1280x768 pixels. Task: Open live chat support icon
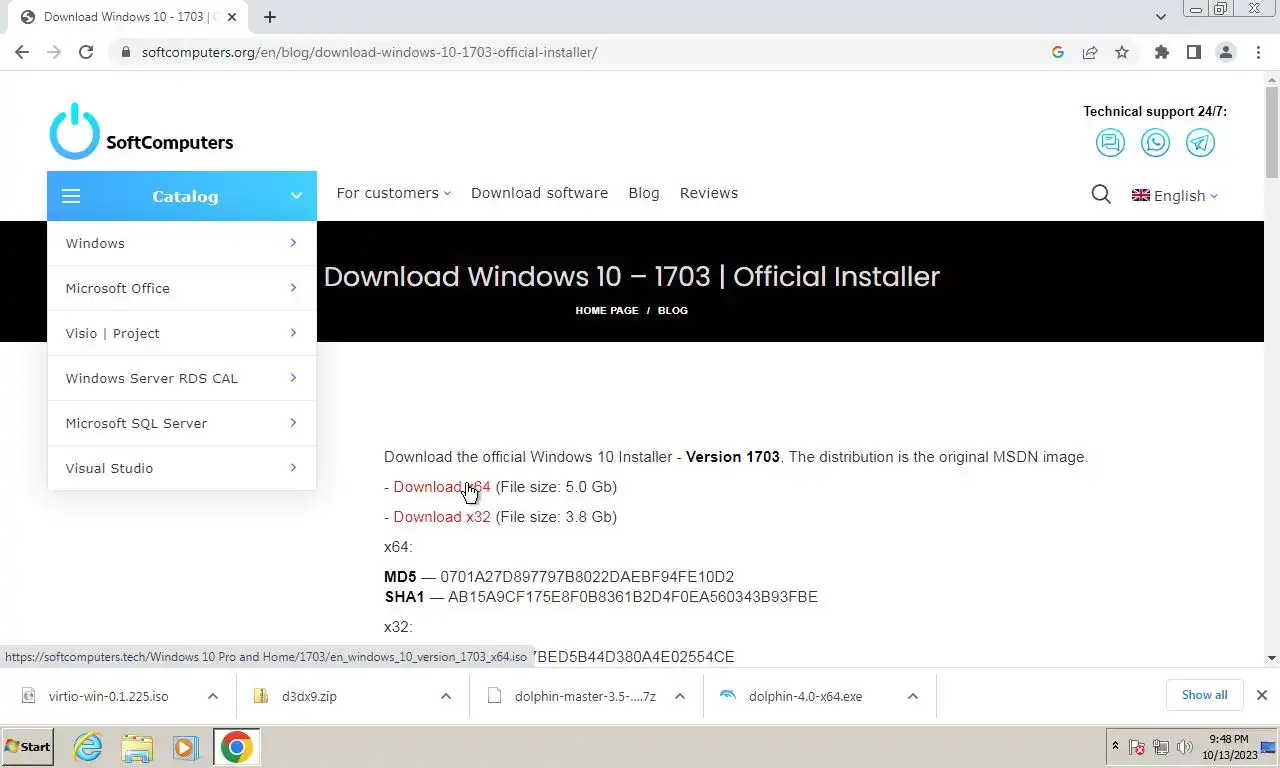point(1110,143)
